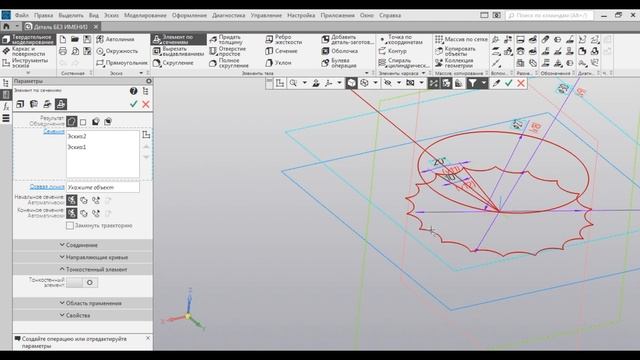Click Придать толщину command
640x360 pixels.
pyautogui.click(x=227, y=39)
